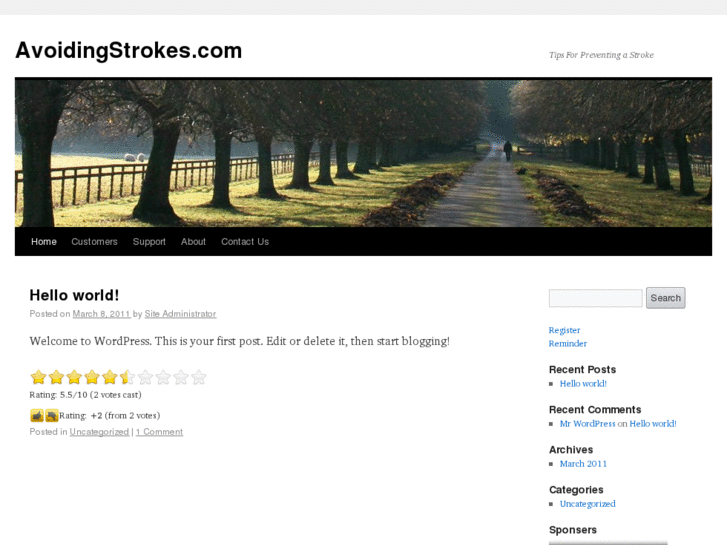Open the Contact Us page
The height and width of the screenshot is (545, 727).
click(245, 242)
